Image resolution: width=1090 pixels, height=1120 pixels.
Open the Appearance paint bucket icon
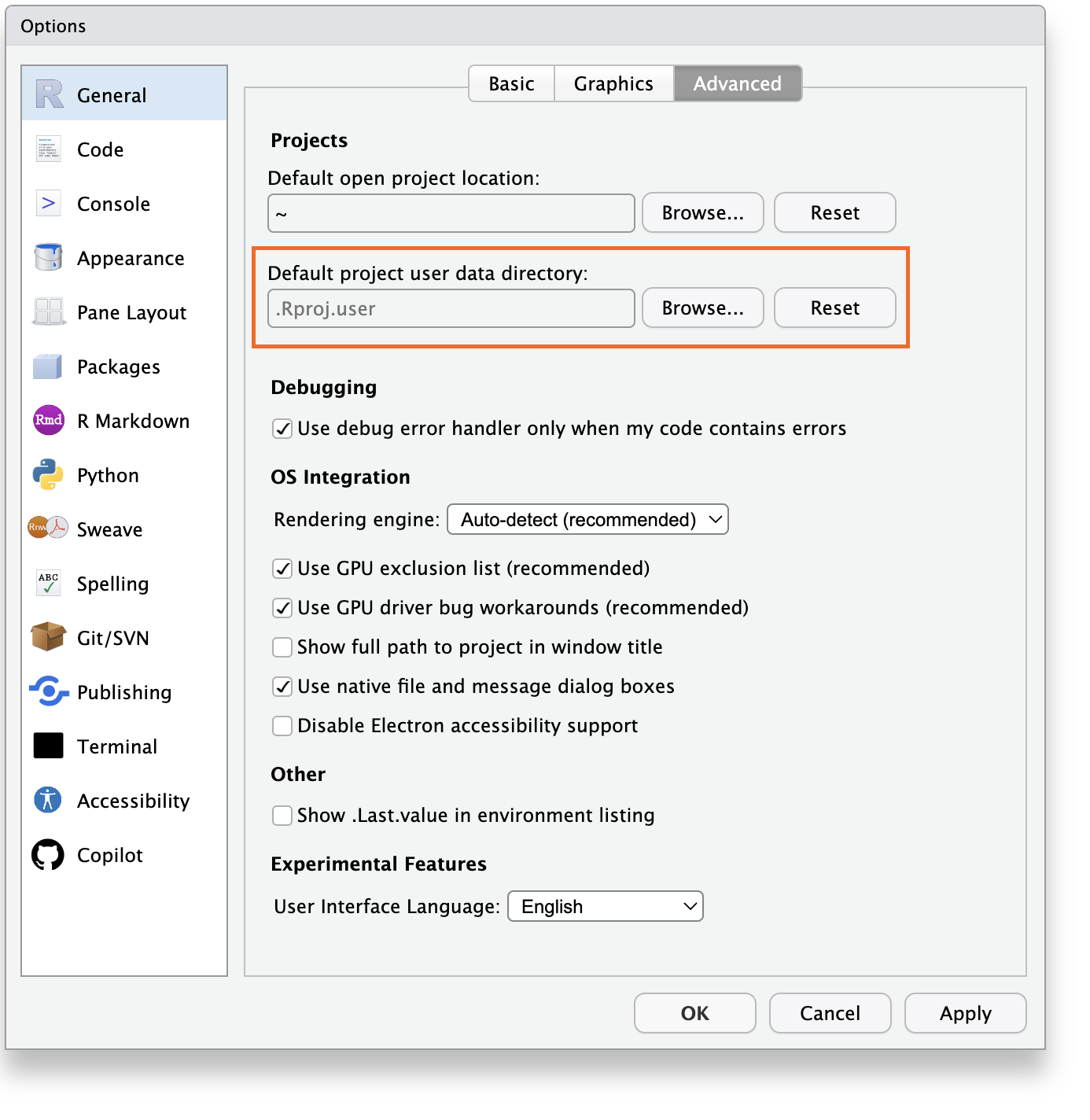click(x=48, y=258)
